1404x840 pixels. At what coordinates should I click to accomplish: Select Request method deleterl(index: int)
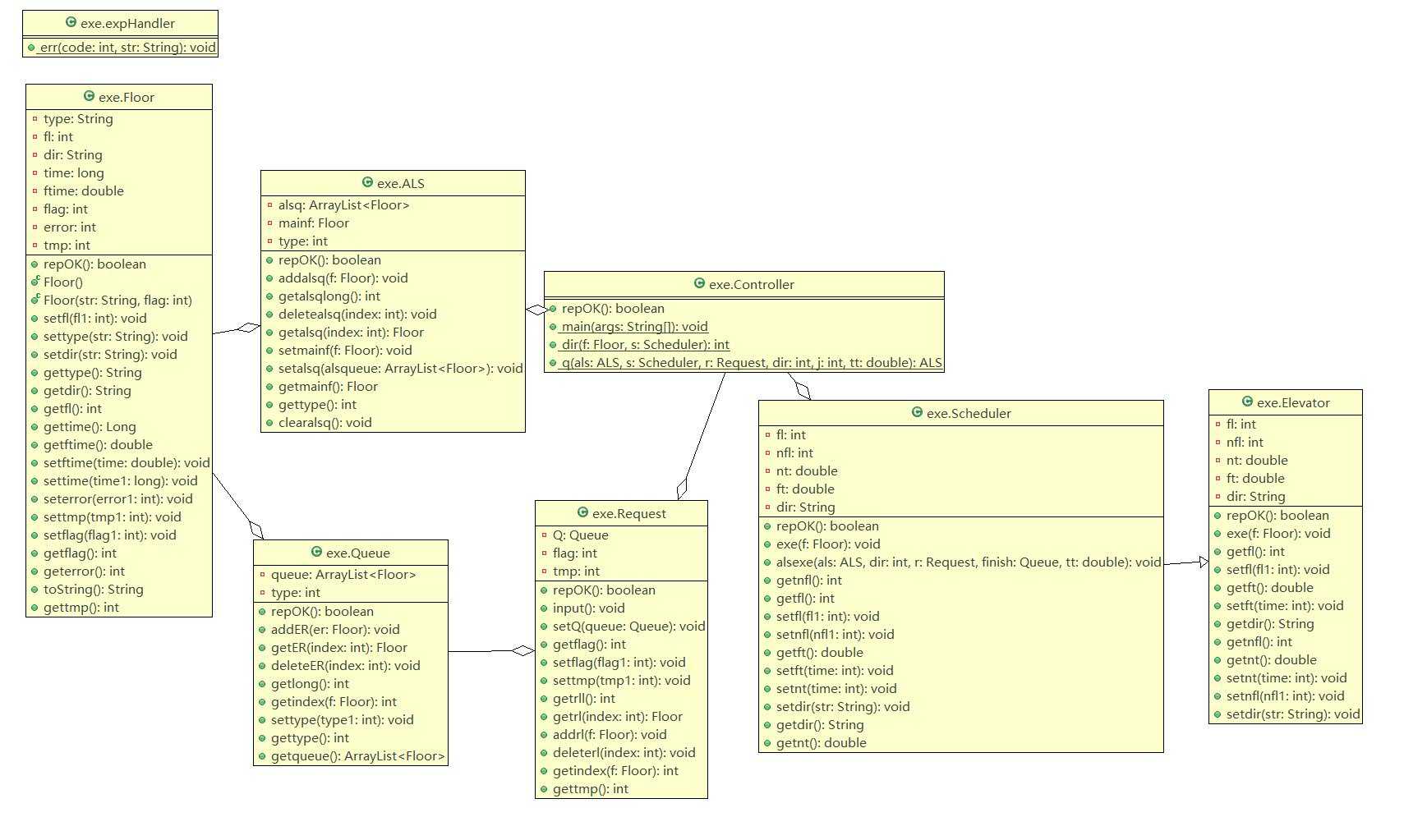coord(624,752)
